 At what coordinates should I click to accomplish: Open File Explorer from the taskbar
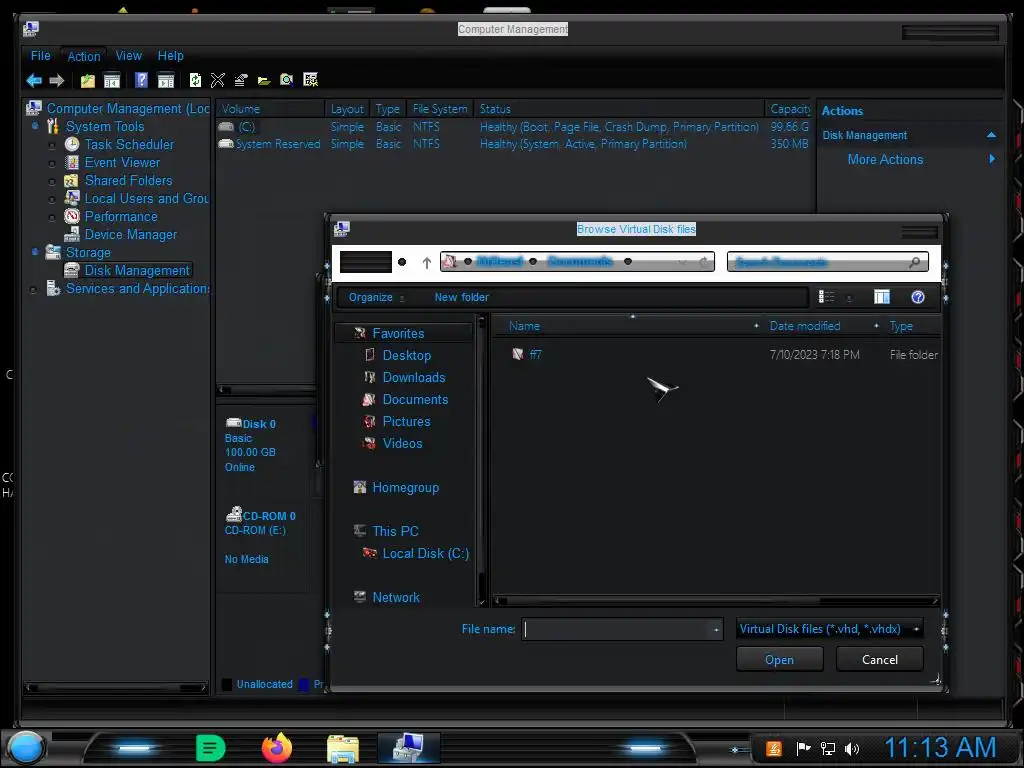click(x=343, y=749)
